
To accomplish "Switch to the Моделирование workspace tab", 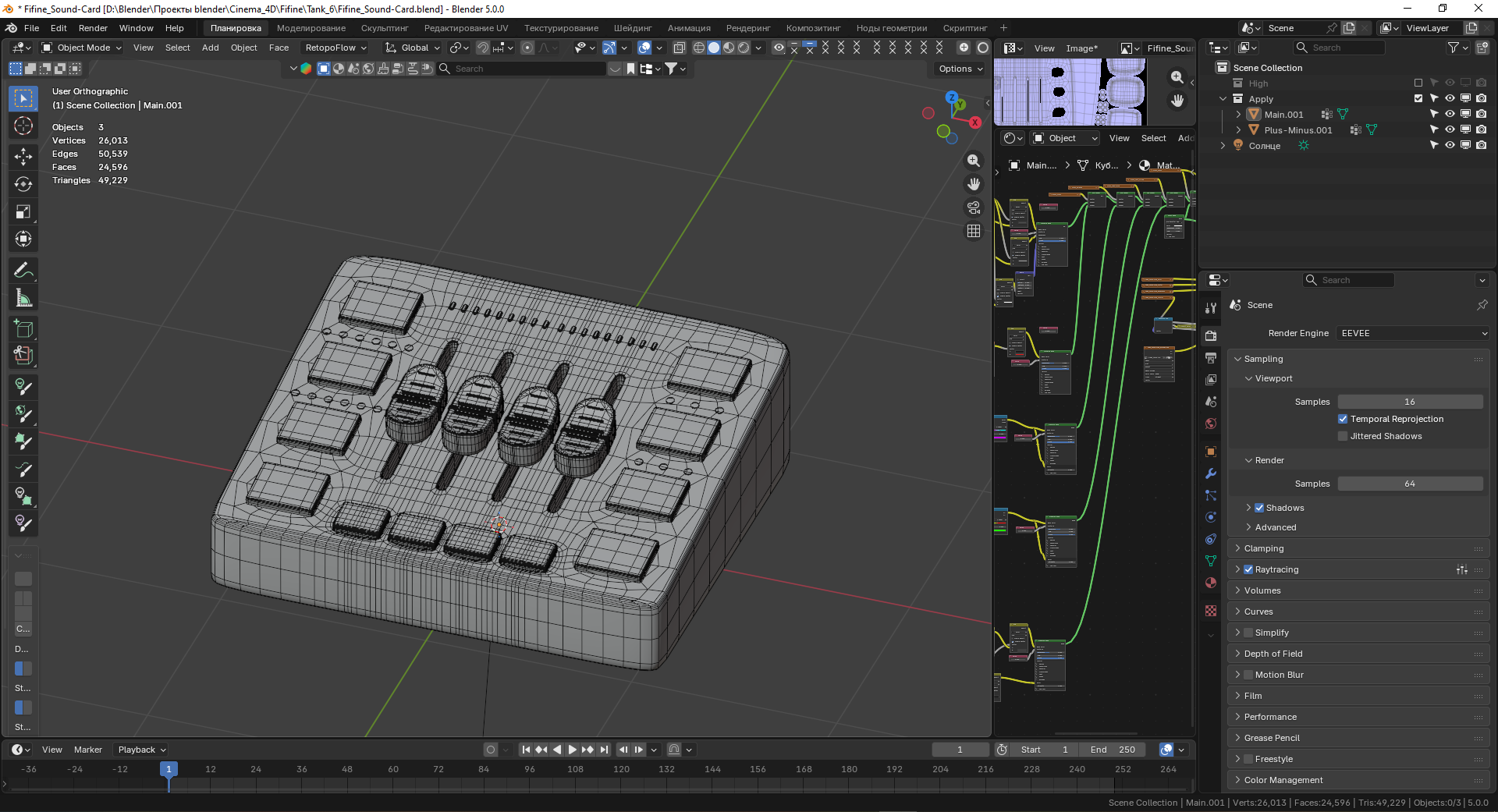I will [311, 28].
